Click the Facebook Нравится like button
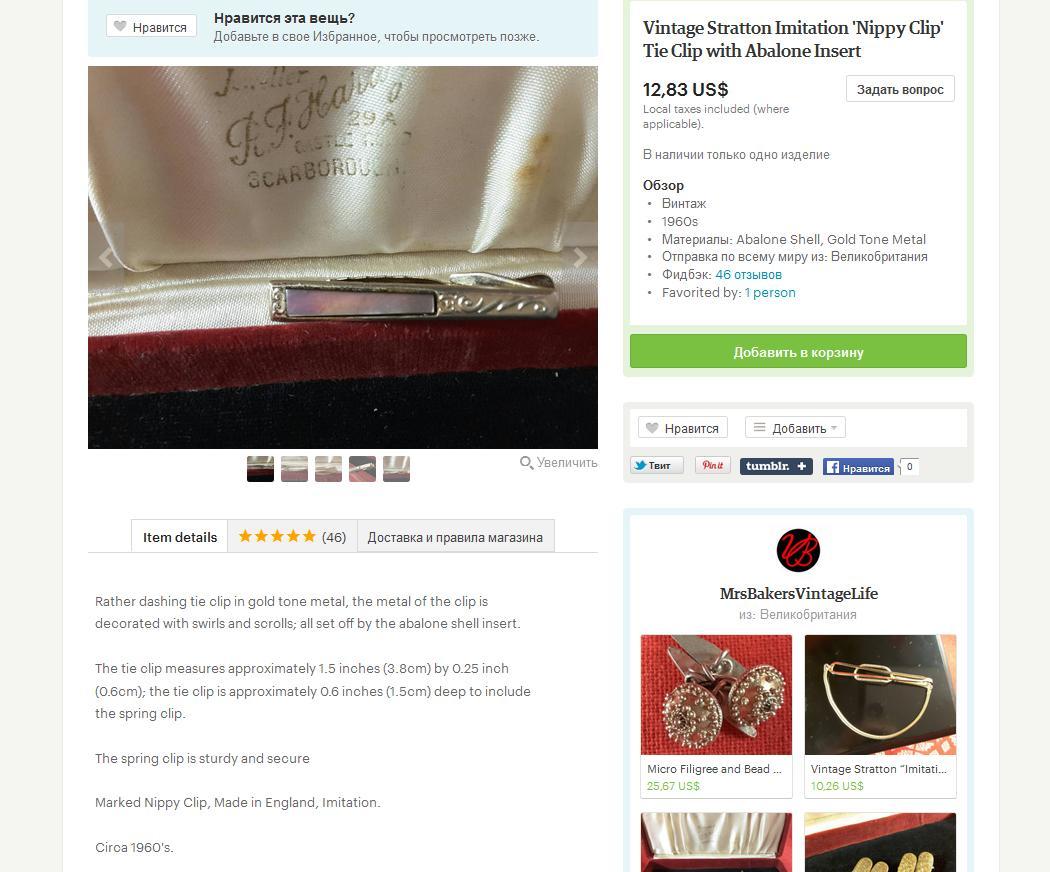Viewport: 1050px width, 872px height. pyautogui.click(x=858, y=467)
